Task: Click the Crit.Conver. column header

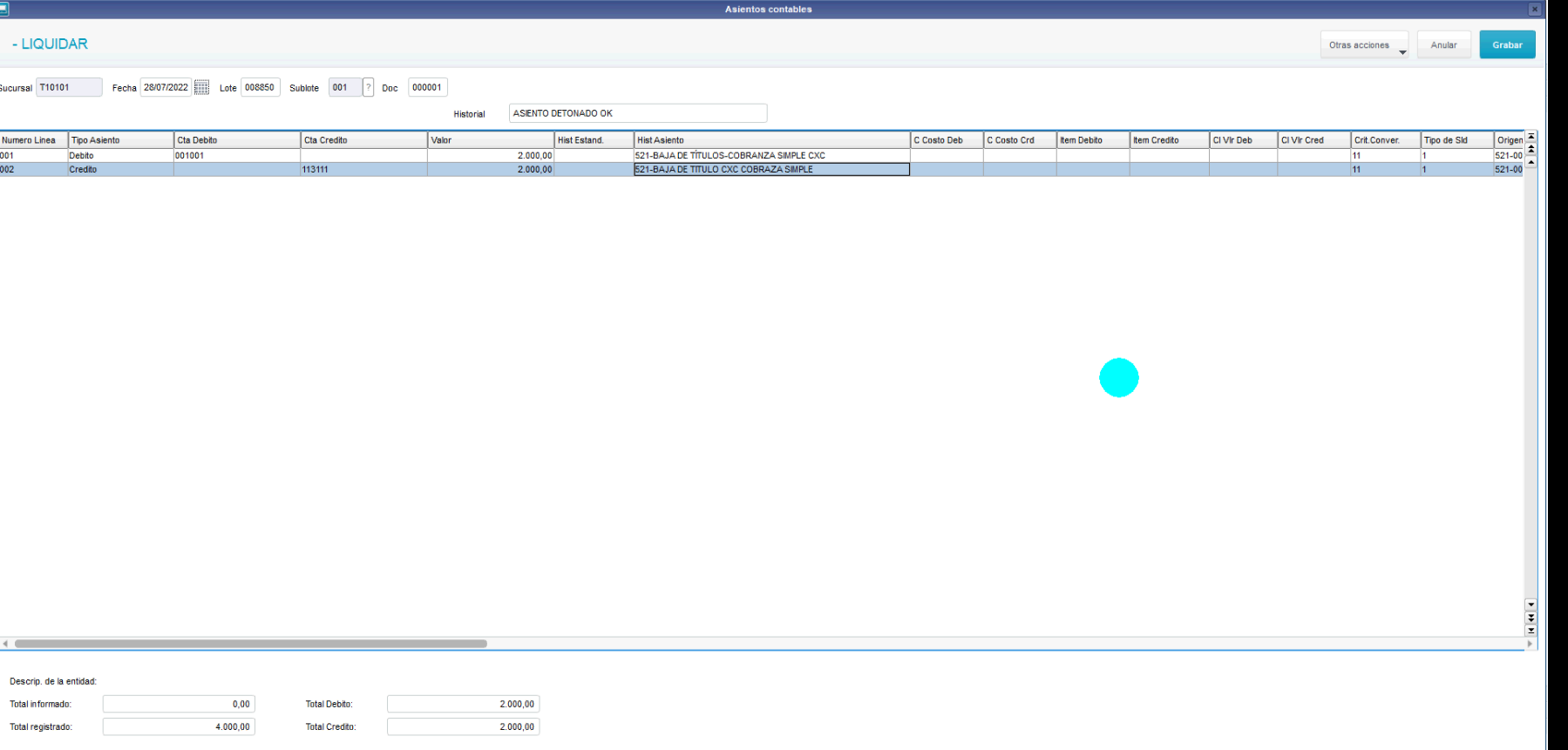Action: (1386, 140)
